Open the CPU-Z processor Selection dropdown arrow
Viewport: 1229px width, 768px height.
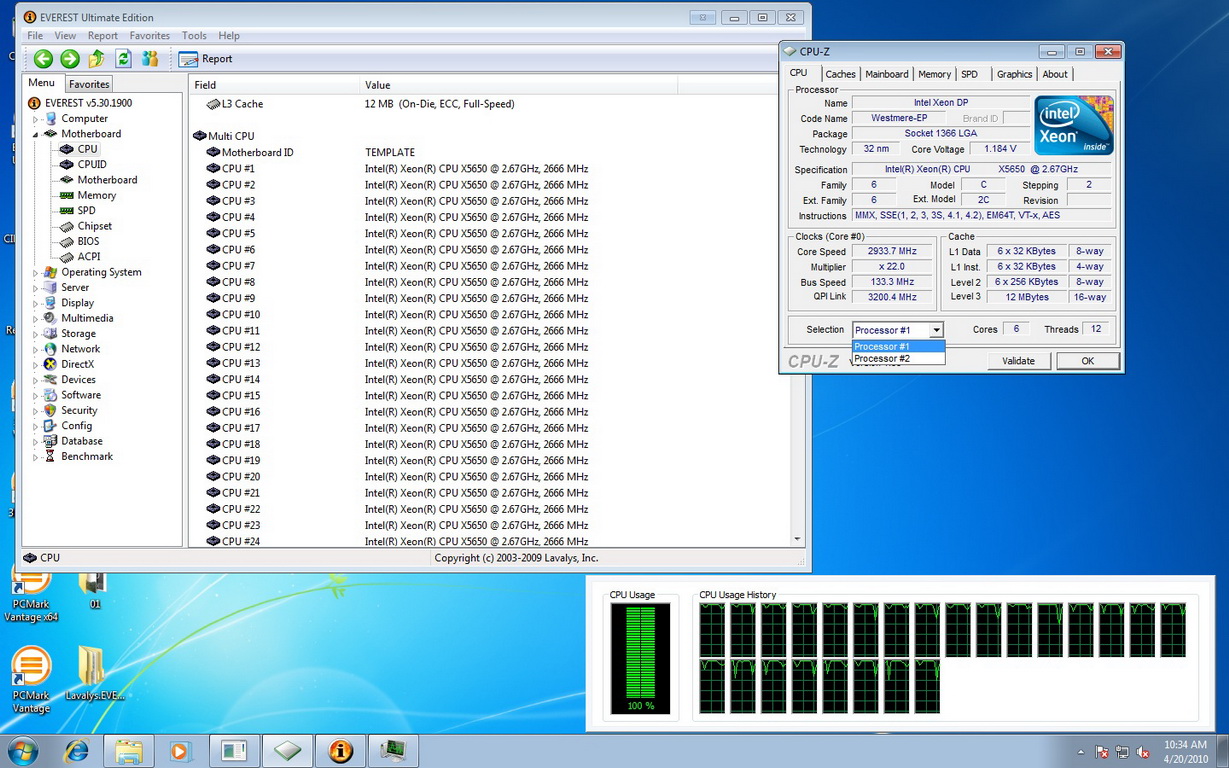(x=936, y=330)
